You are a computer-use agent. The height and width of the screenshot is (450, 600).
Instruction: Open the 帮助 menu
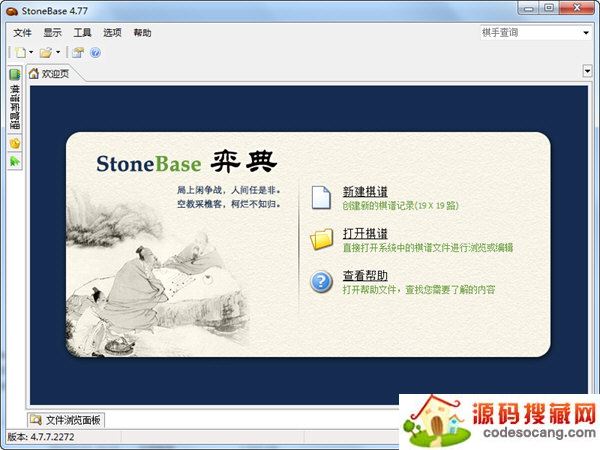point(142,33)
